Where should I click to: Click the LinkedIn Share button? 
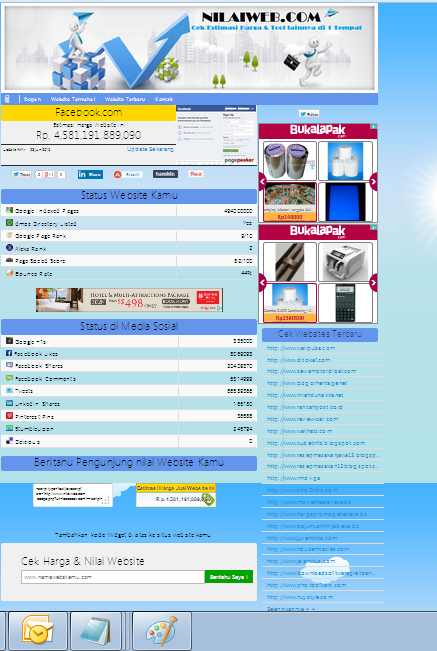pyautogui.click(x=90, y=174)
